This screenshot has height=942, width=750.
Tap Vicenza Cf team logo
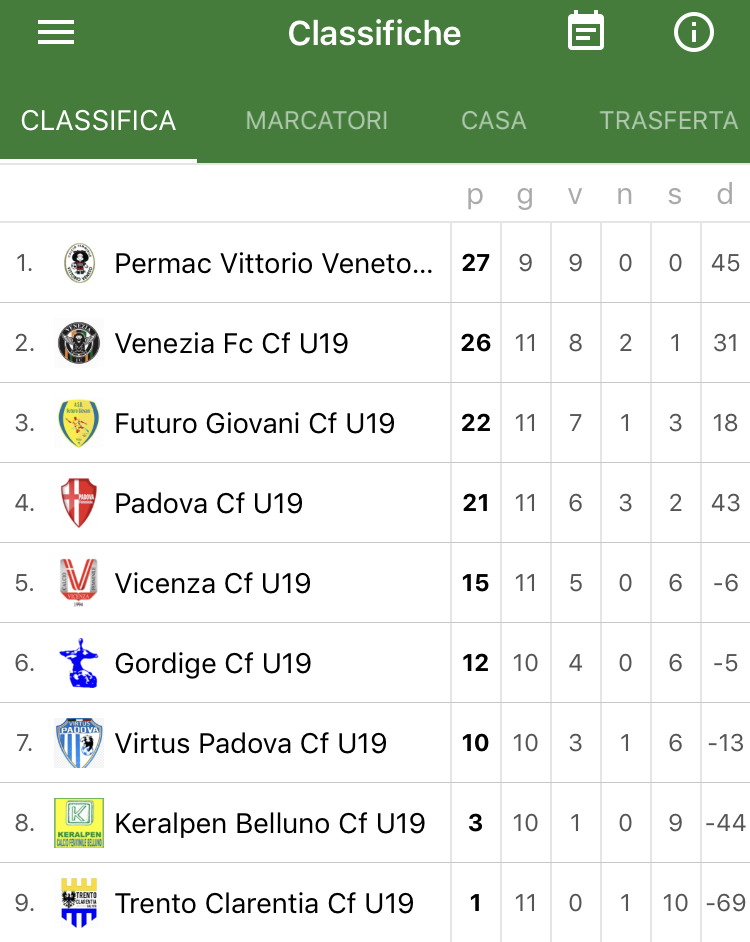[x=79, y=583]
